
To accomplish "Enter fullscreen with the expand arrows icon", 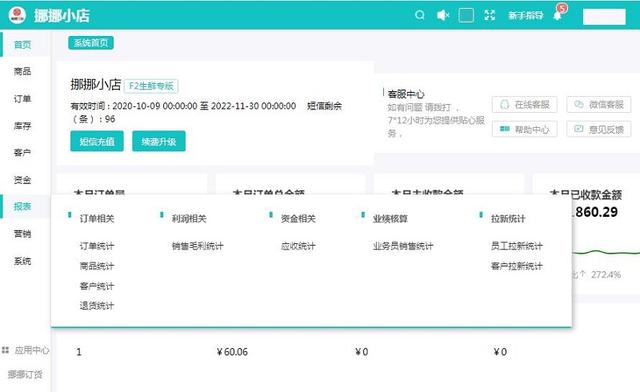I will (489, 16).
